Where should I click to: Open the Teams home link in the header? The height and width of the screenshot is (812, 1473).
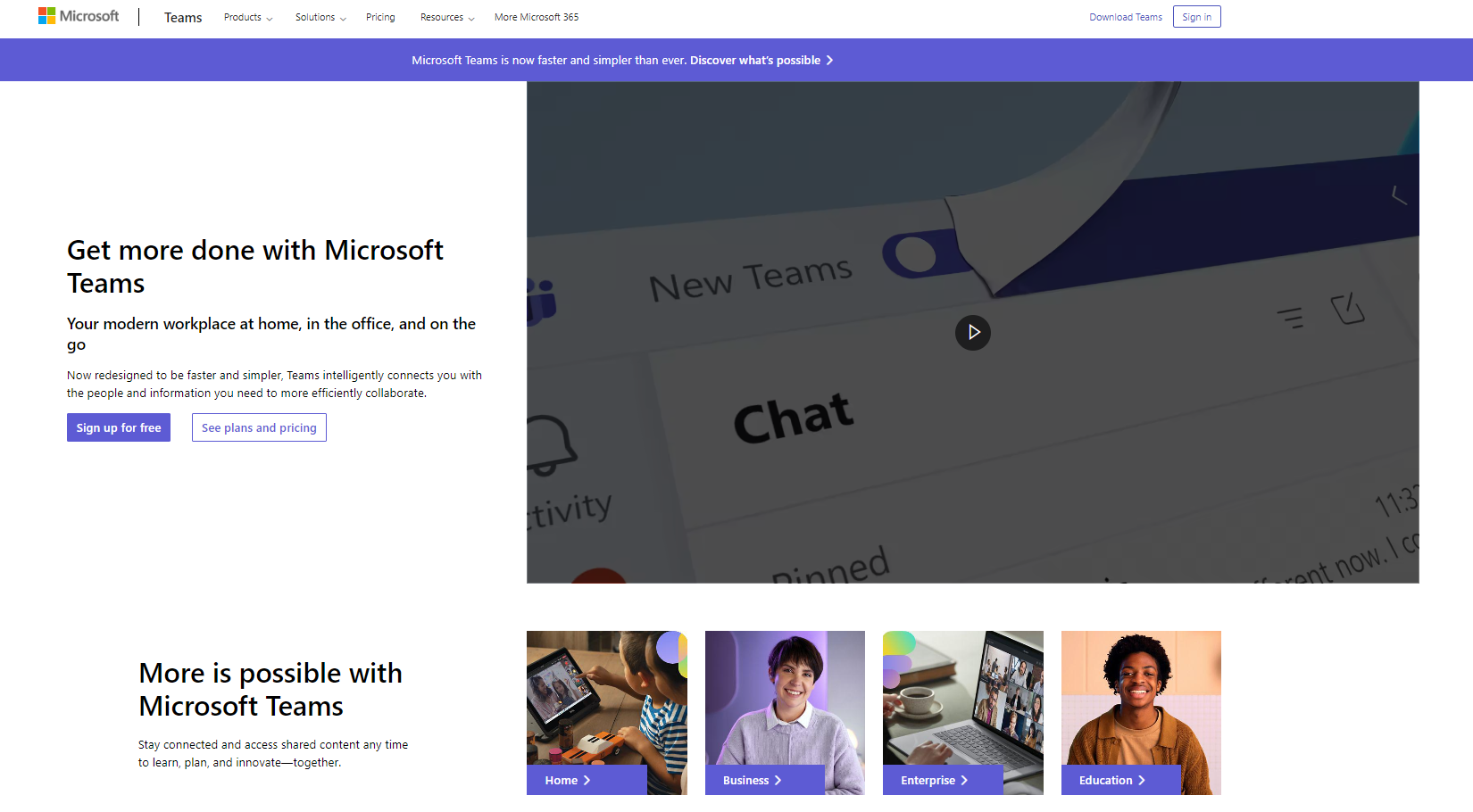click(183, 17)
